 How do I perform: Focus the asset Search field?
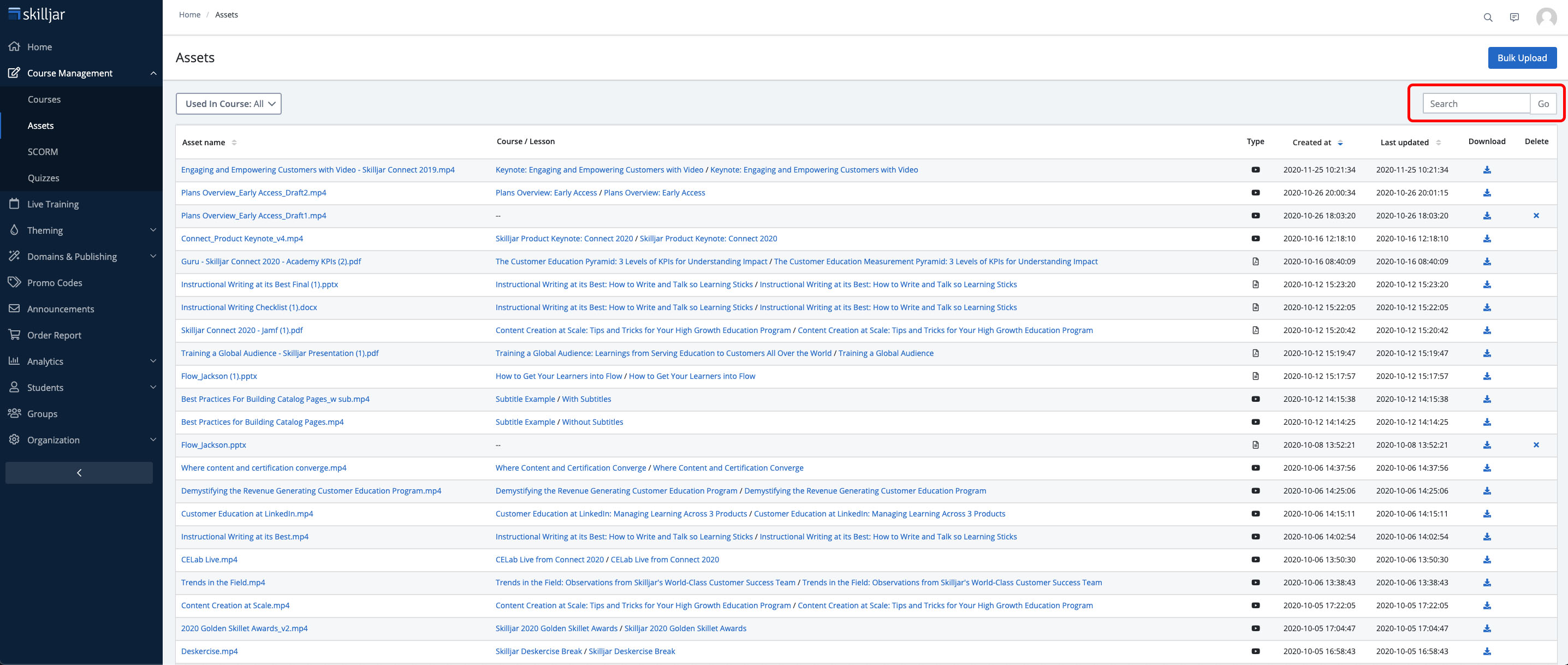point(1476,104)
